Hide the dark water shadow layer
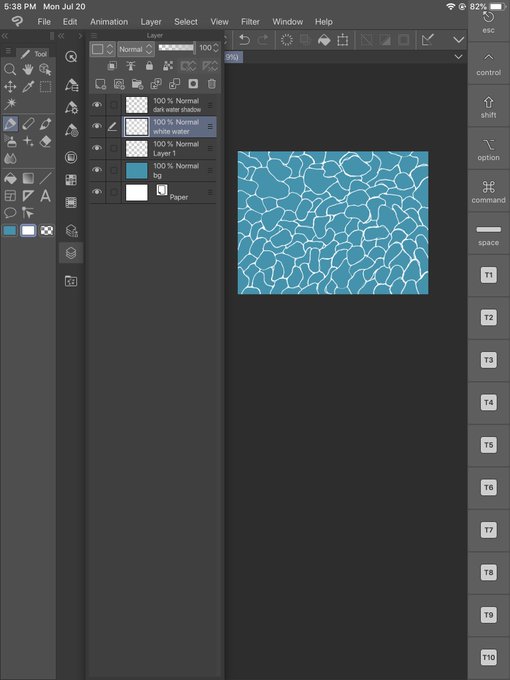This screenshot has width=510, height=680. coord(97,105)
